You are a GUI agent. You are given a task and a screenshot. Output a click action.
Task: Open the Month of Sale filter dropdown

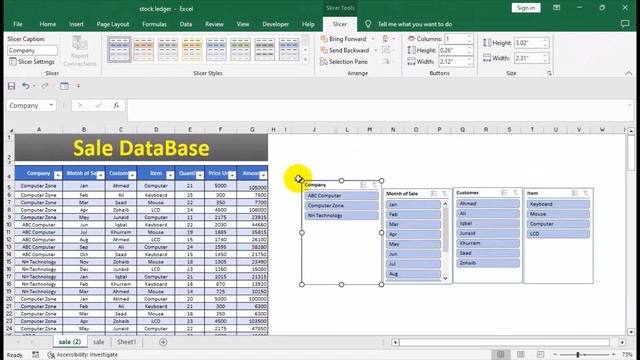100,175
